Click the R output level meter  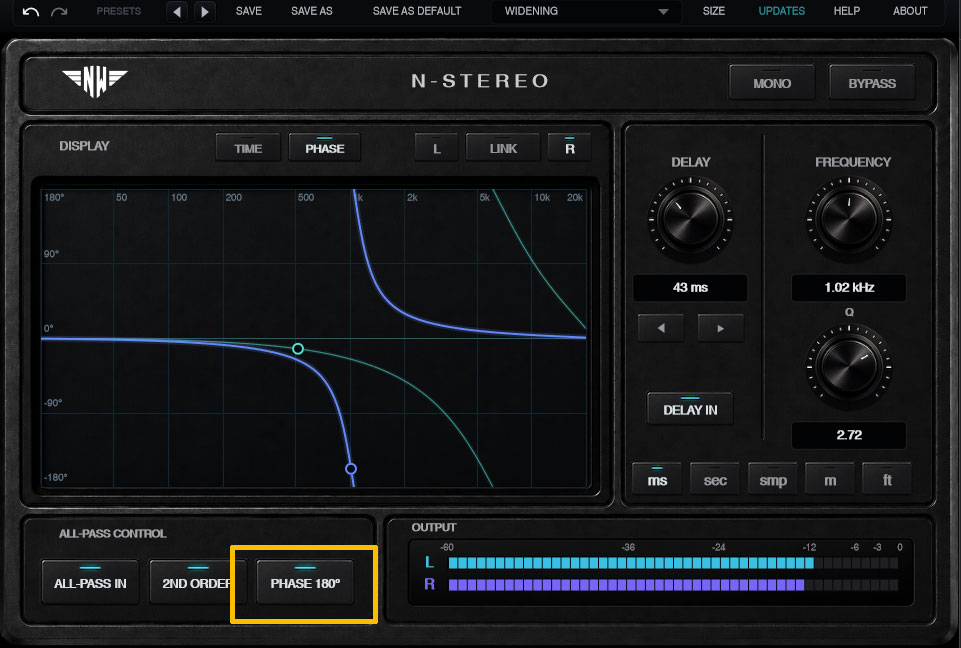click(673, 584)
